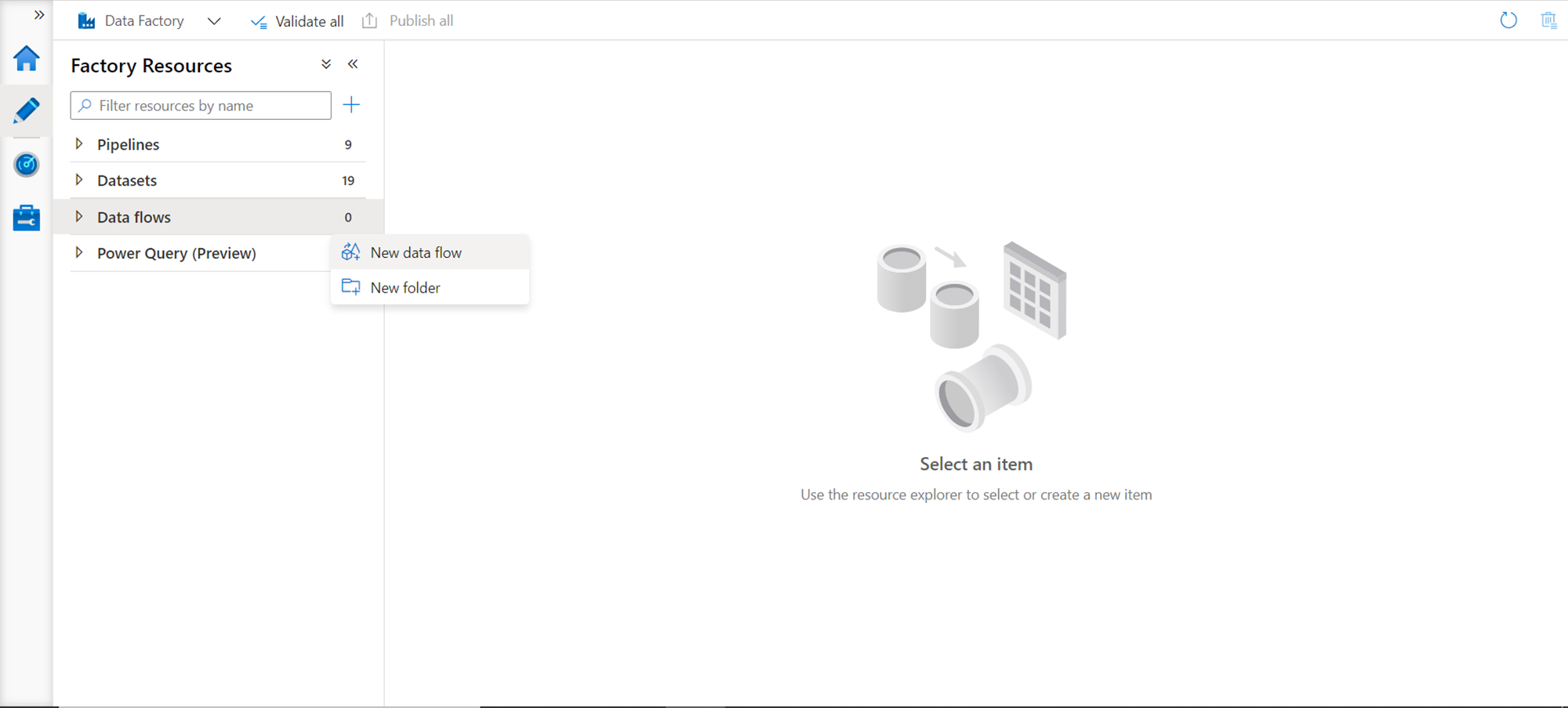
Task: Focus the Filter resources by name field
Action: point(201,106)
